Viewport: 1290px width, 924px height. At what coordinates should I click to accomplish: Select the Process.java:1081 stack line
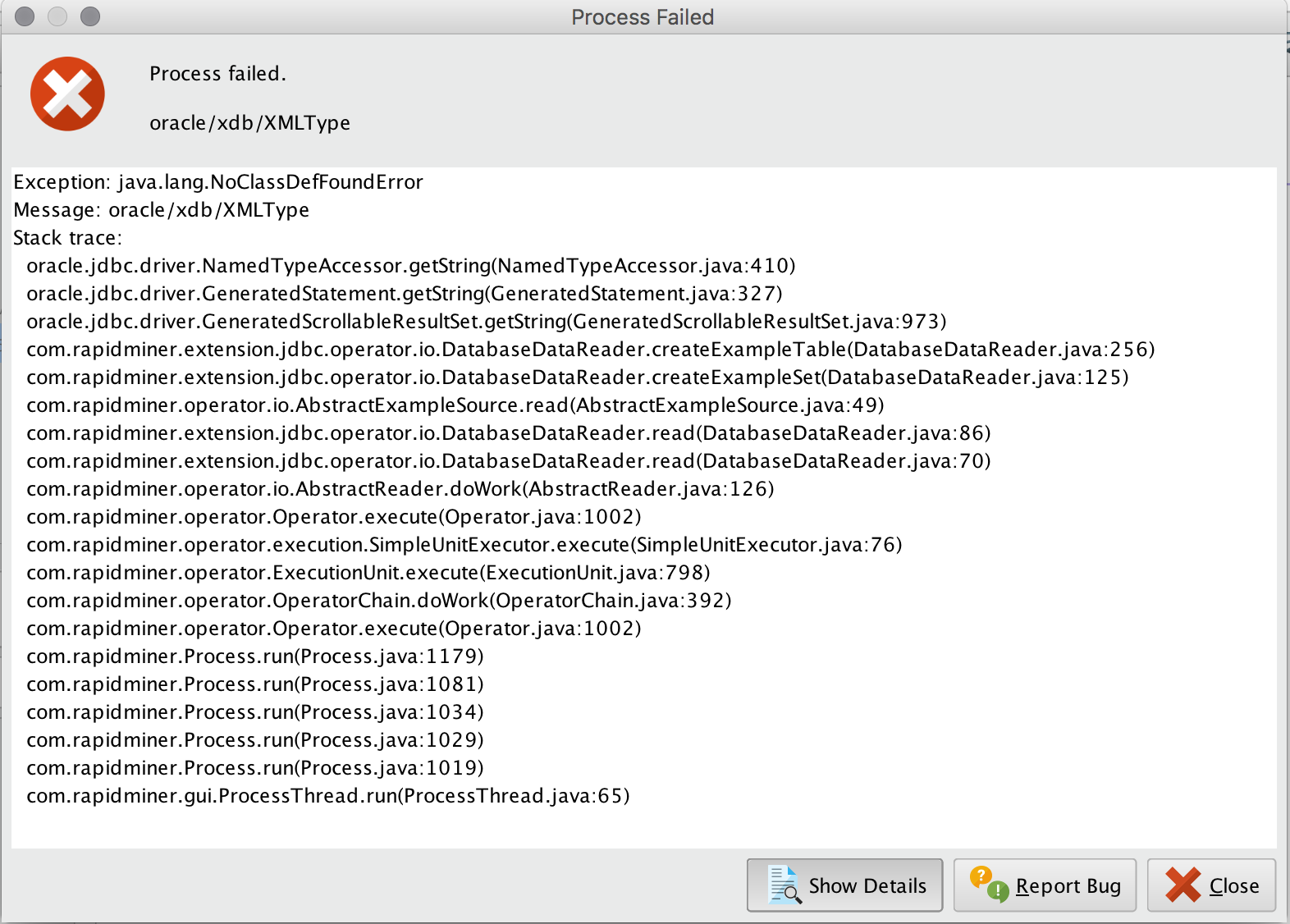255,684
